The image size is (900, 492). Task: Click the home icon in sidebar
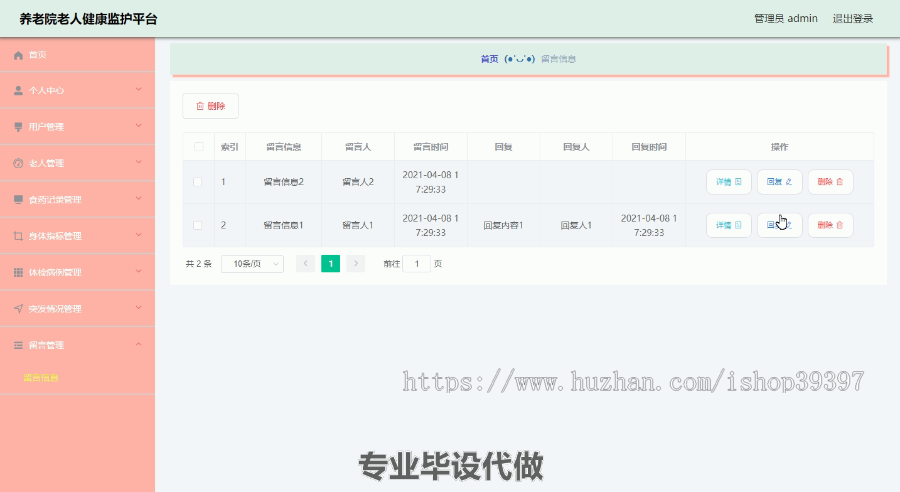point(18,55)
